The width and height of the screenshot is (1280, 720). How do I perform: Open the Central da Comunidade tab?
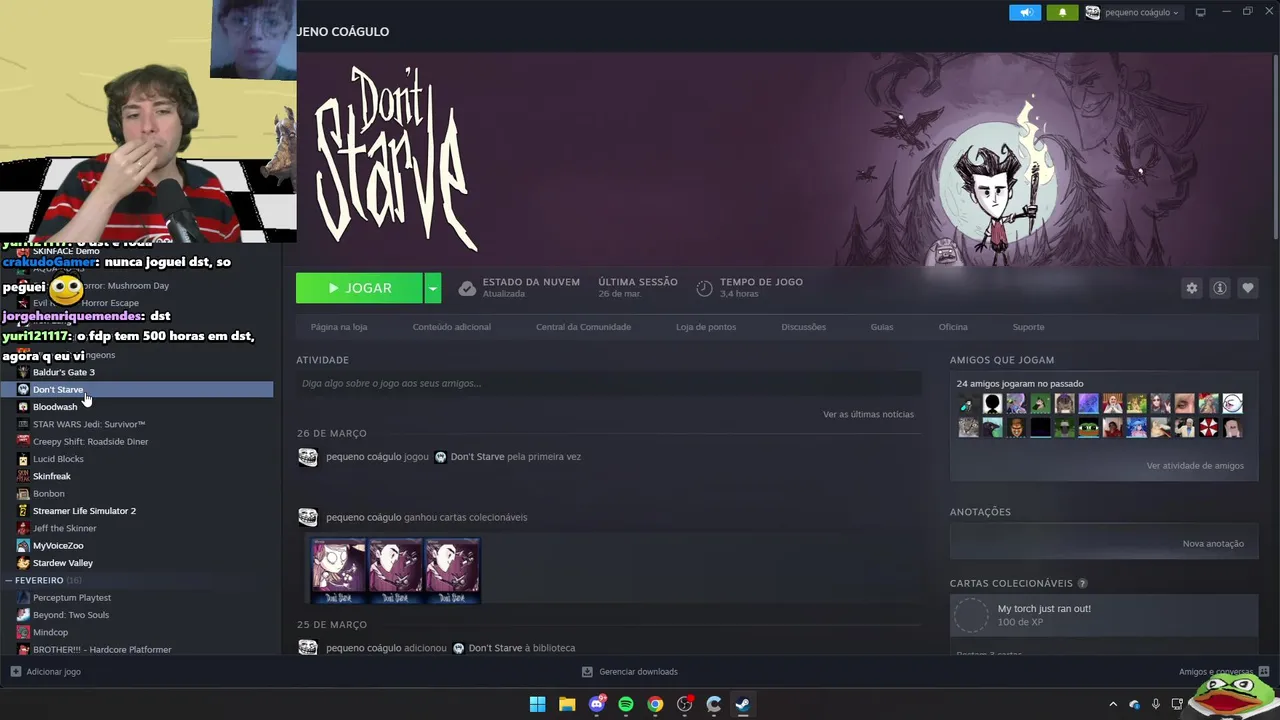pyautogui.click(x=583, y=327)
